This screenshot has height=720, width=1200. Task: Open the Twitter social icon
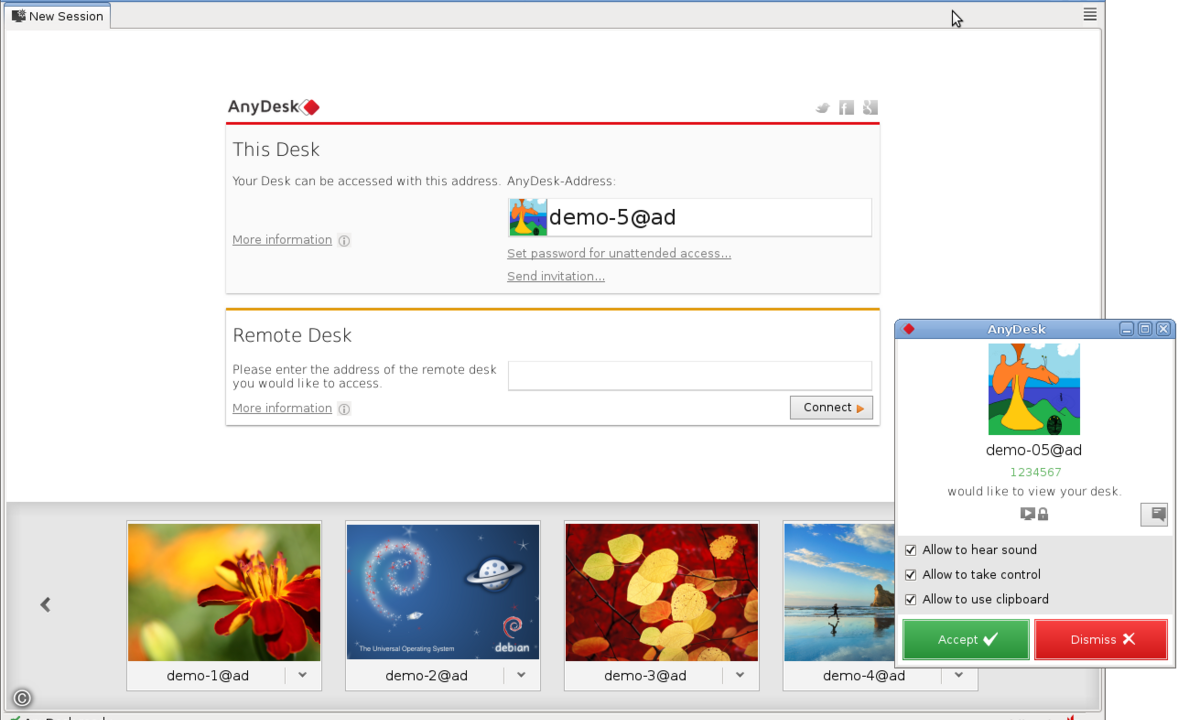pos(822,108)
